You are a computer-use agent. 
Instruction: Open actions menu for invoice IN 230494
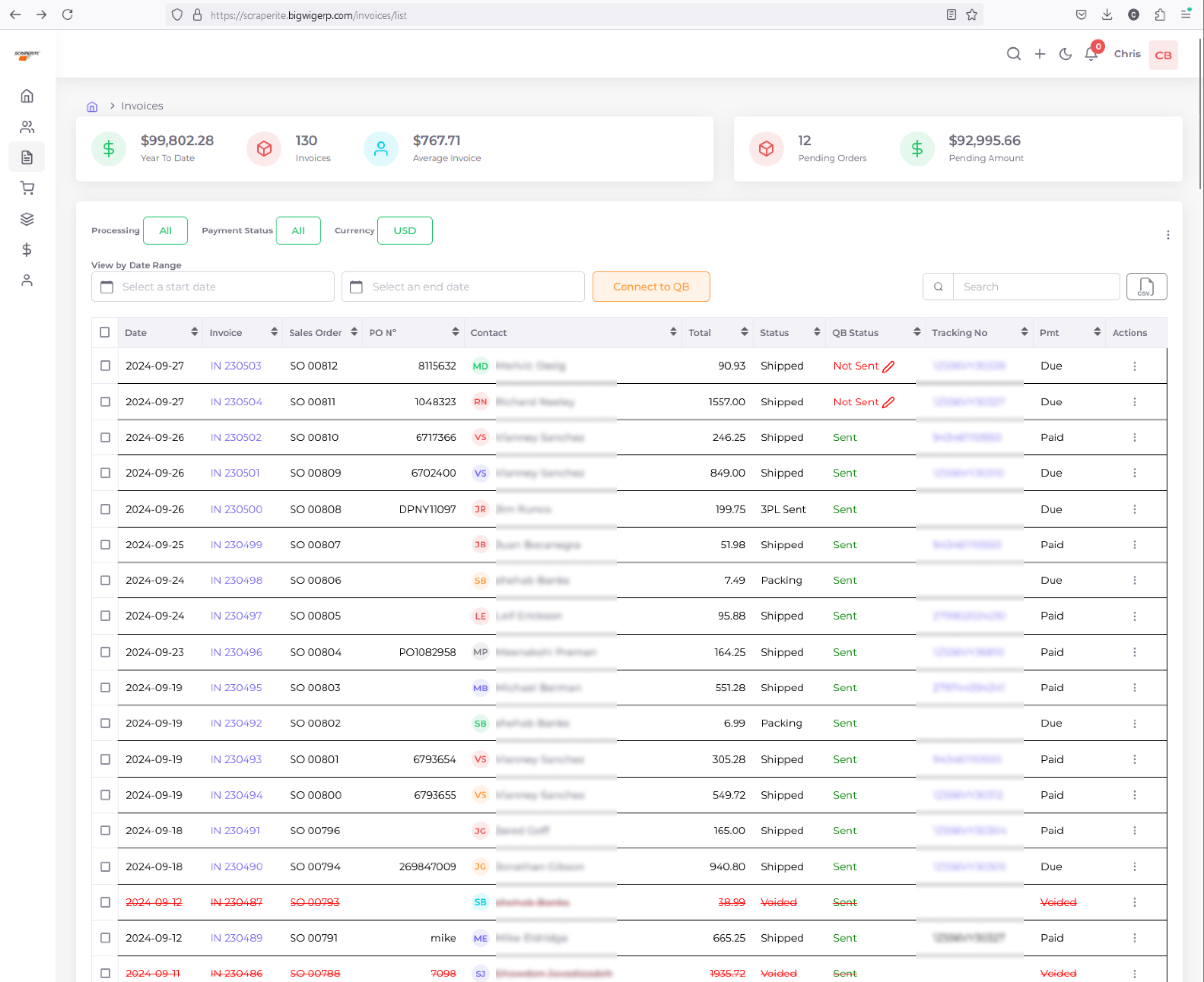1134,795
